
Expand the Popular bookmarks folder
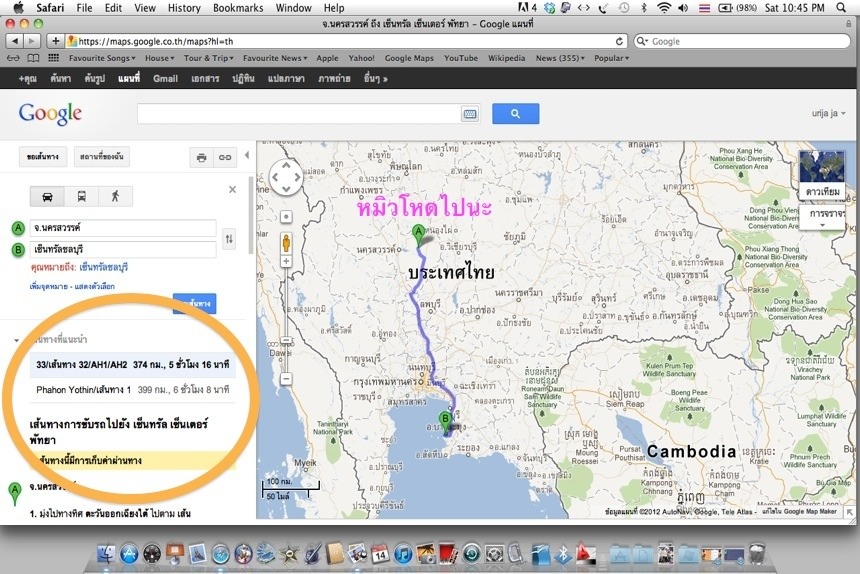612,58
